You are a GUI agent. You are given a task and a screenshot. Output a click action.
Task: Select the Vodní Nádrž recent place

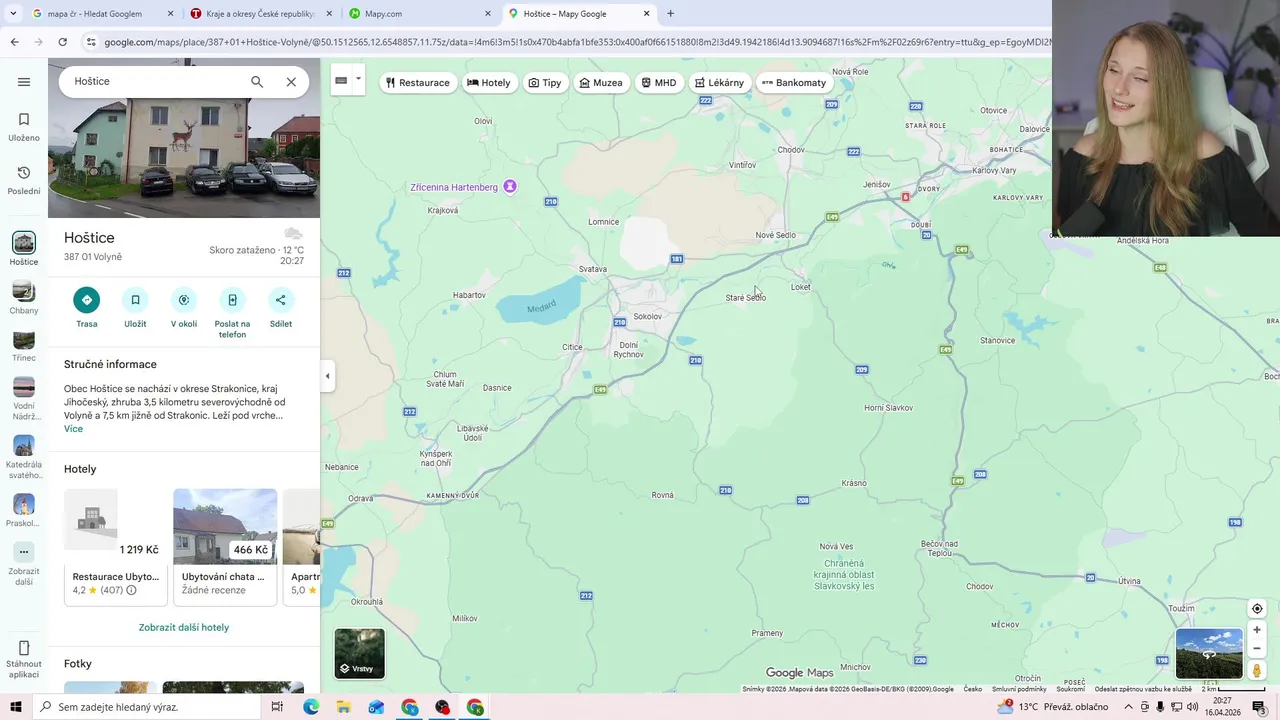pyautogui.click(x=24, y=399)
